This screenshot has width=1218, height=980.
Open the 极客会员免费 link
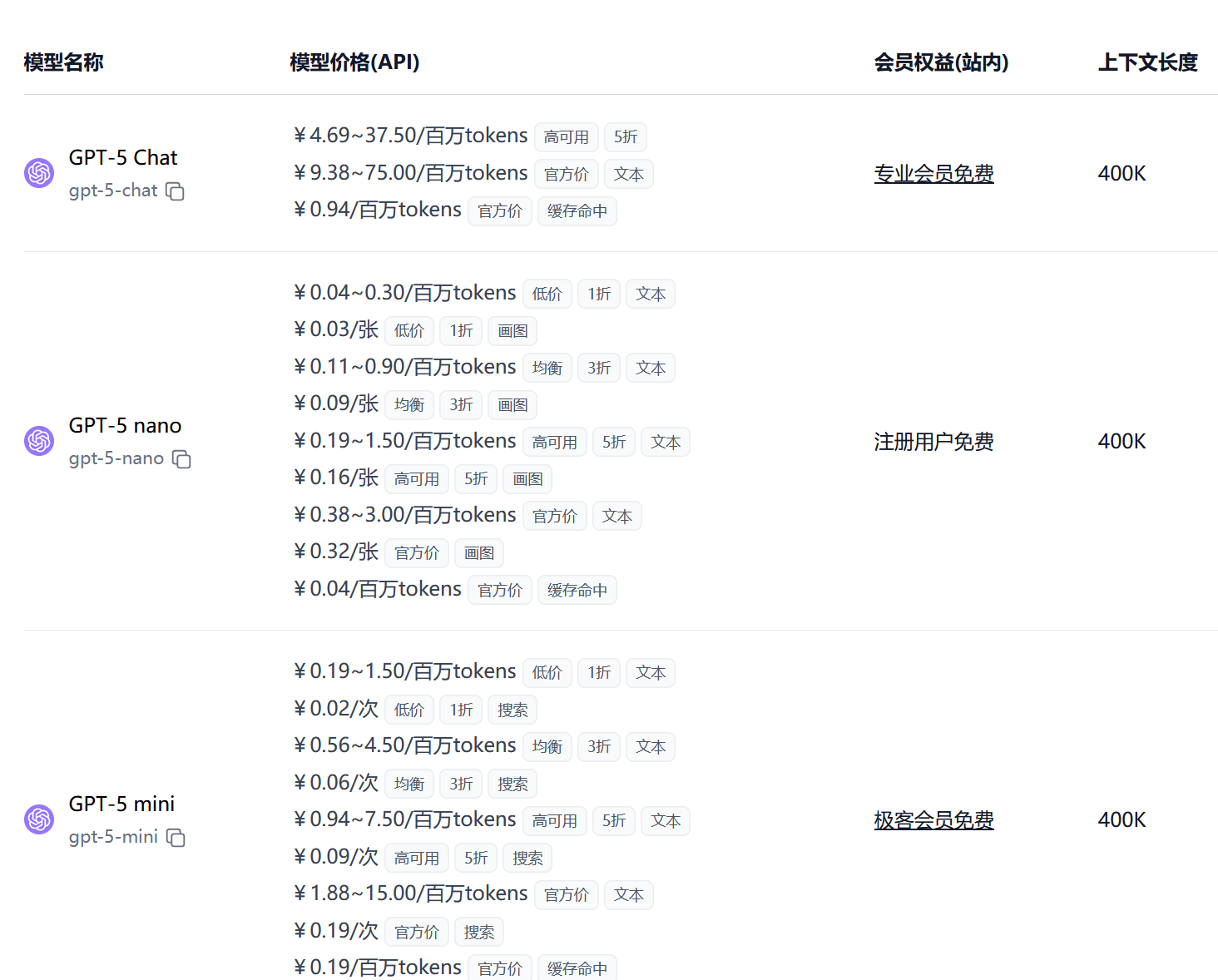point(933,820)
